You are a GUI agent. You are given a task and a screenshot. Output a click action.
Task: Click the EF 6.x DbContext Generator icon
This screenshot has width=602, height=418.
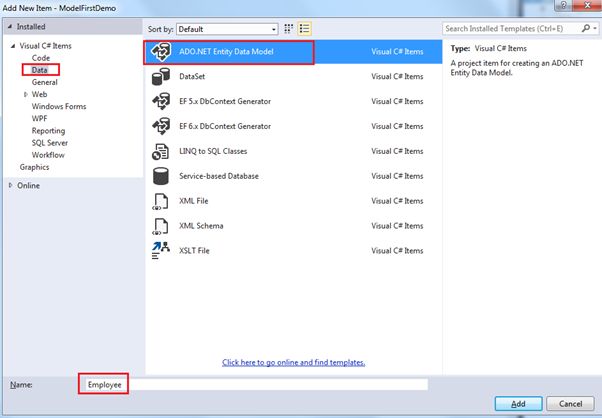pos(161,126)
